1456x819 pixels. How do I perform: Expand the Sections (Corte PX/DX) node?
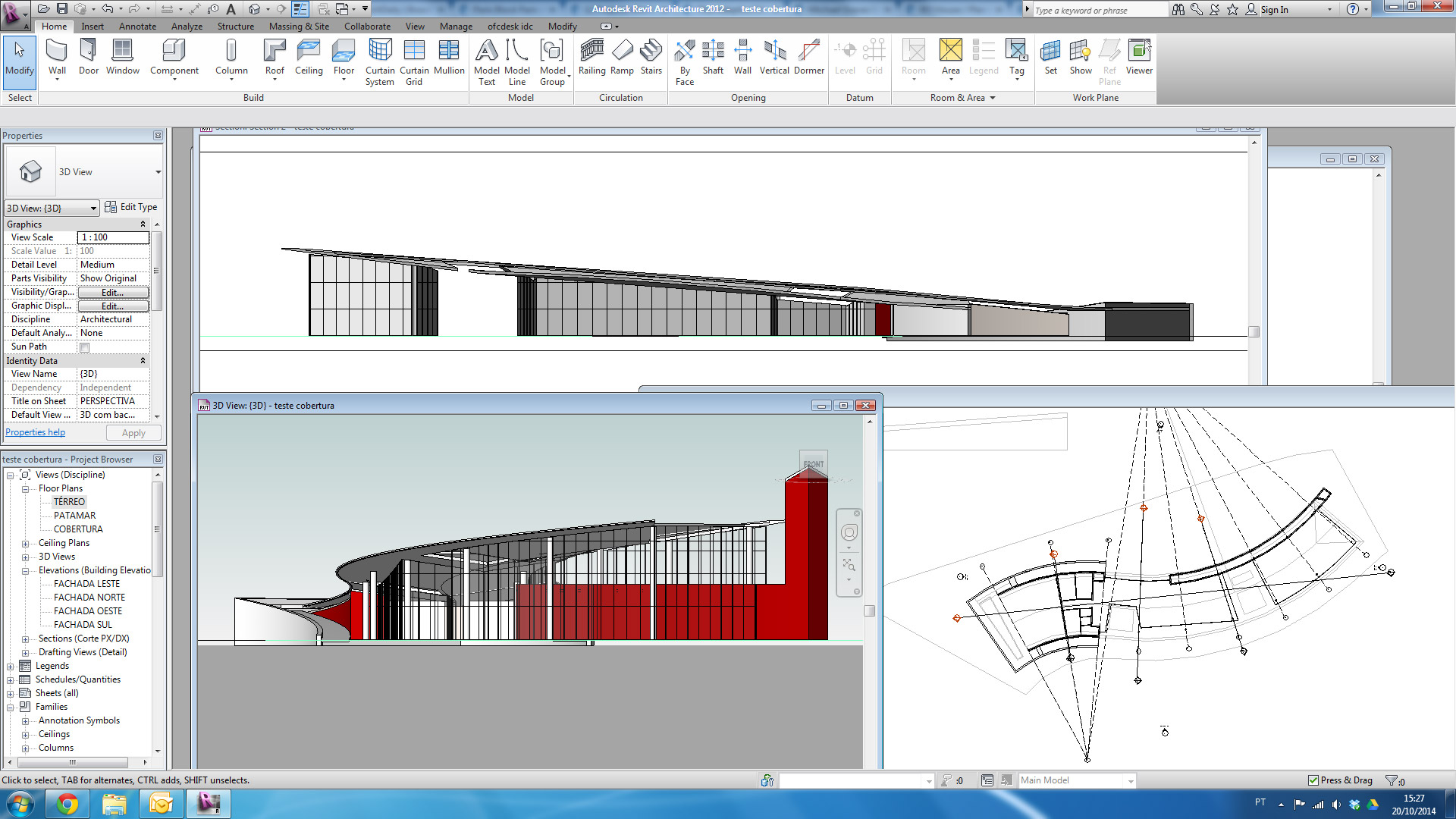[x=25, y=639]
